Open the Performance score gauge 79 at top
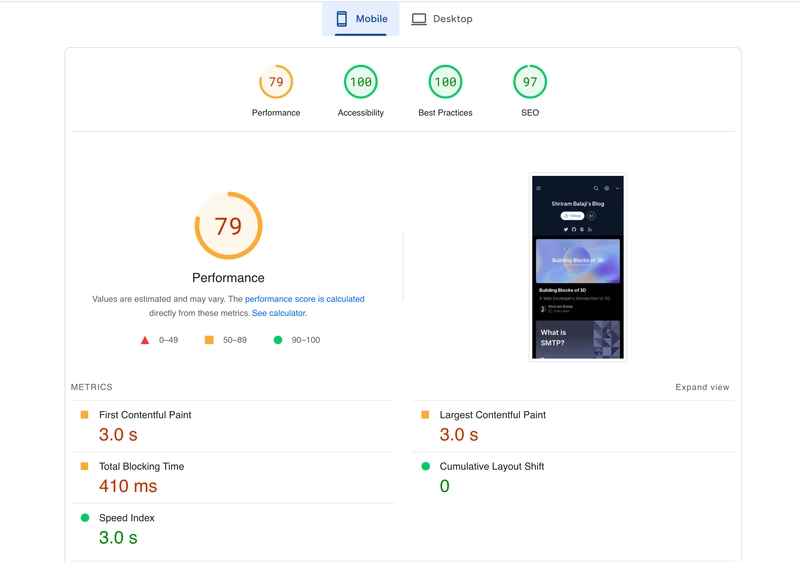Screen dimensions: 800x562 [x=276, y=82]
